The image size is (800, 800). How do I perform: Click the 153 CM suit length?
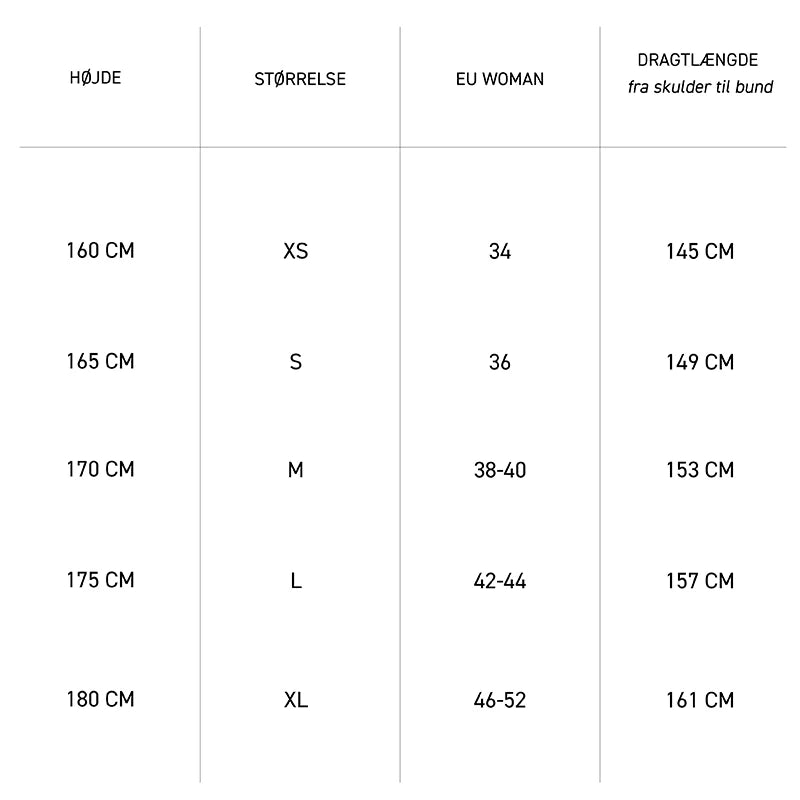(700, 471)
